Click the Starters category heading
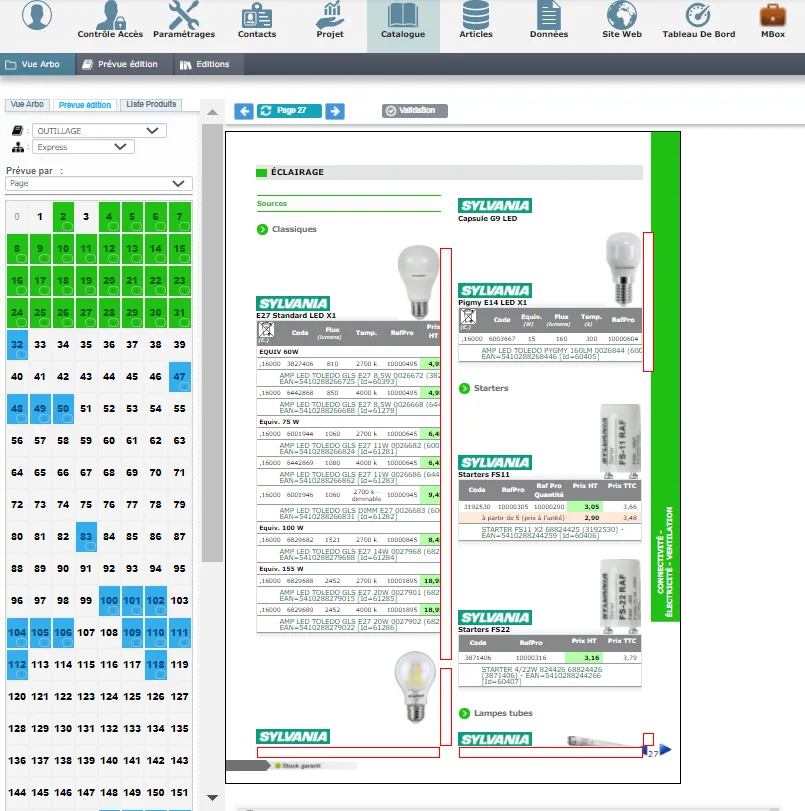The width and height of the screenshot is (805, 811). [491, 388]
